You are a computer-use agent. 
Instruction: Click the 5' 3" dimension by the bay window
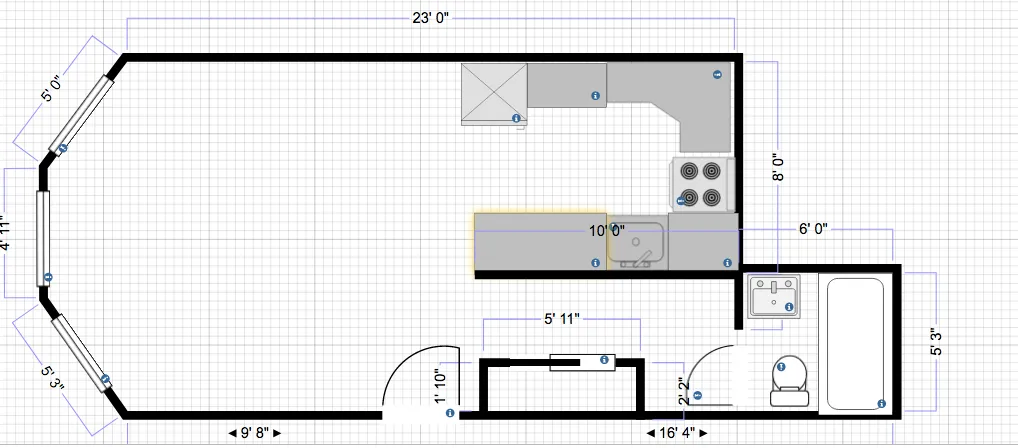[x=52, y=379]
